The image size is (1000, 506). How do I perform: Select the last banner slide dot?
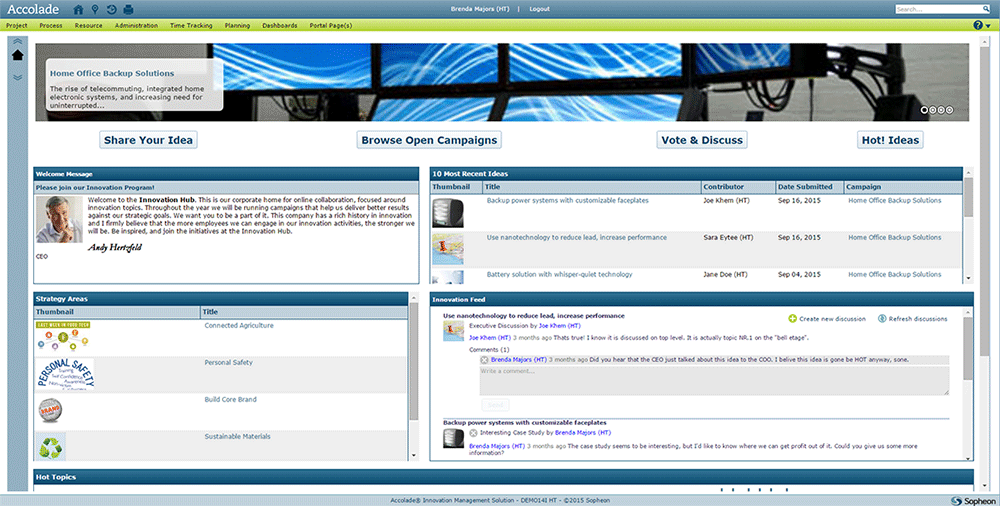(x=949, y=110)
